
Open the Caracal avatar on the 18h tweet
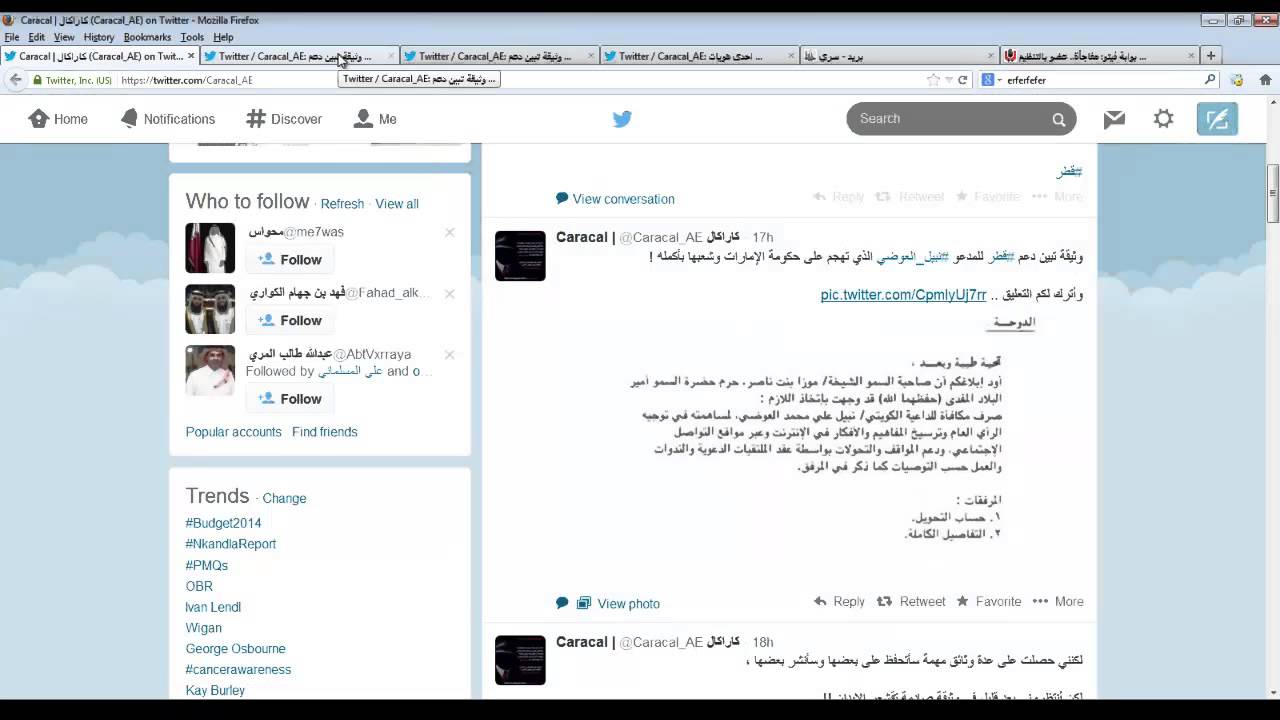520,660
